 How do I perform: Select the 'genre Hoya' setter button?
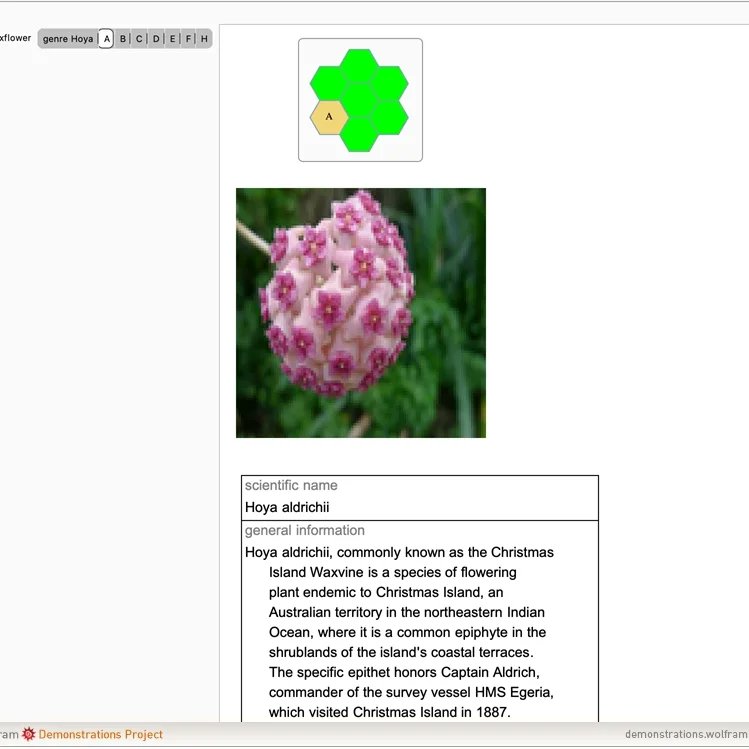[68, 39]
